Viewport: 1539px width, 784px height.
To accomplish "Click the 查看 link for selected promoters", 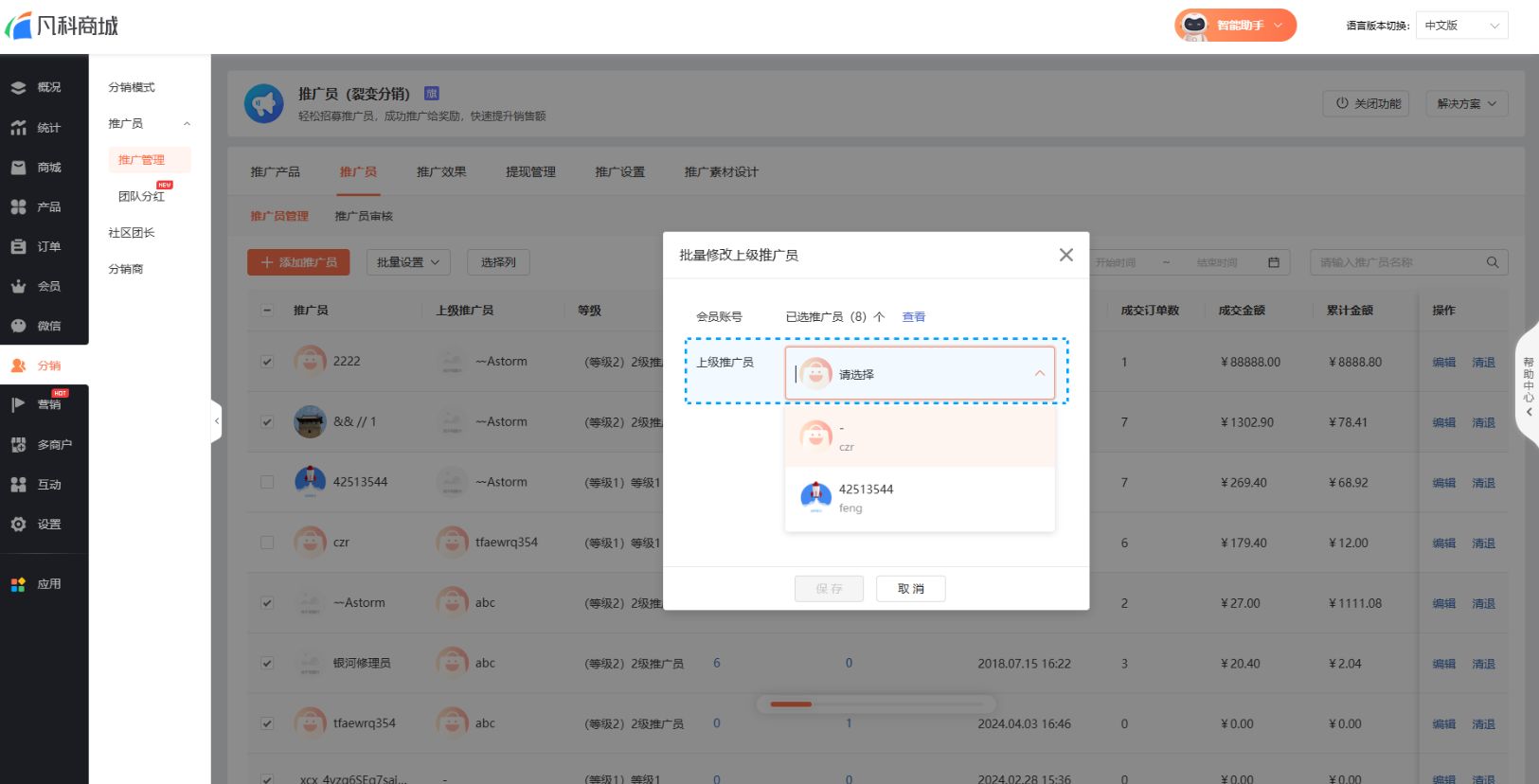I will pos(914,317).
